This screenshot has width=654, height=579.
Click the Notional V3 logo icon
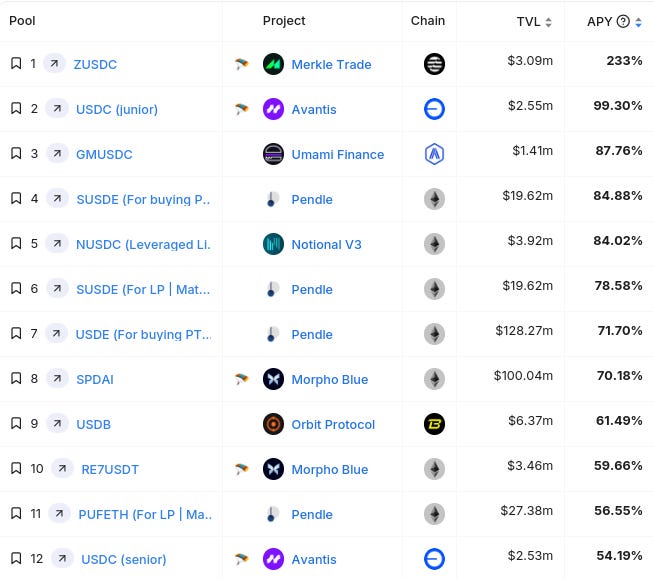273,244
